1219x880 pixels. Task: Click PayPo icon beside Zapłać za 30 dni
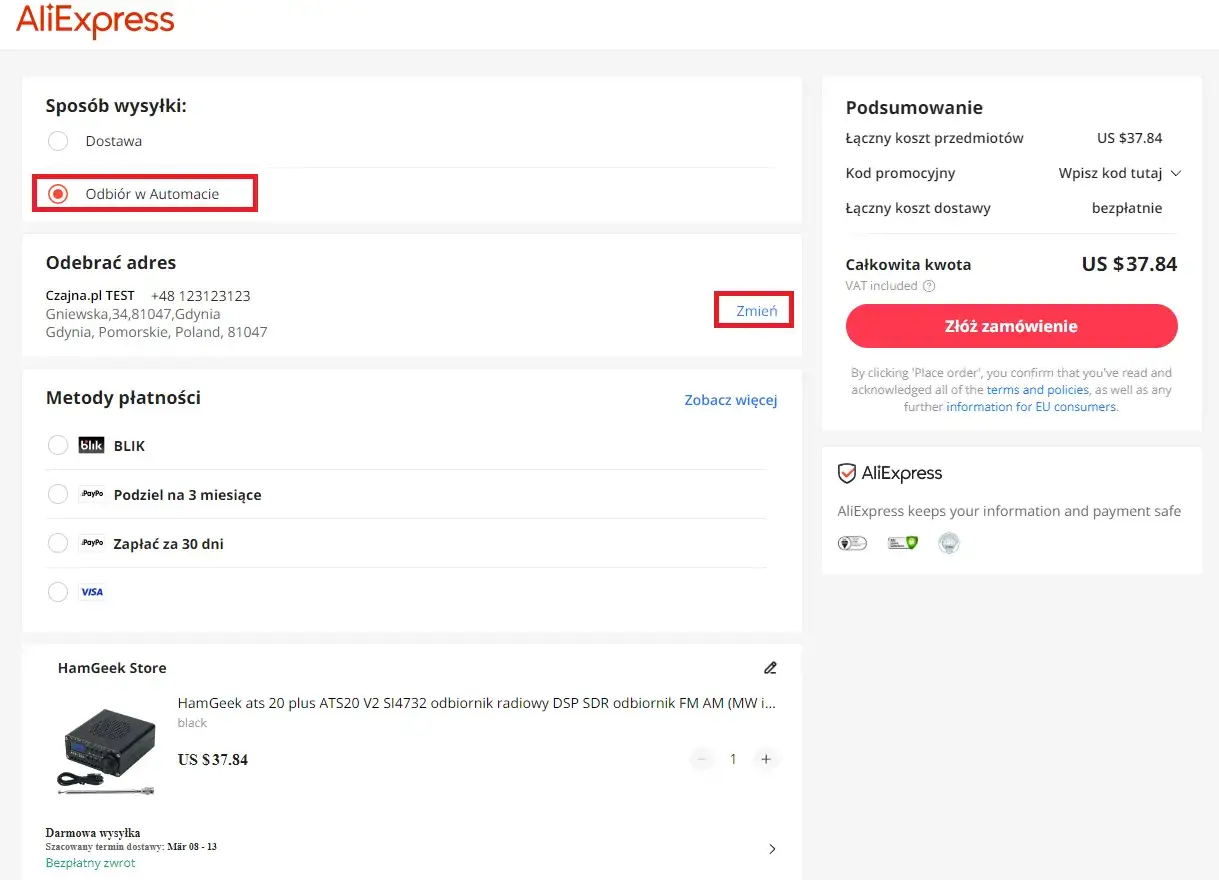(x=92, y=543)
